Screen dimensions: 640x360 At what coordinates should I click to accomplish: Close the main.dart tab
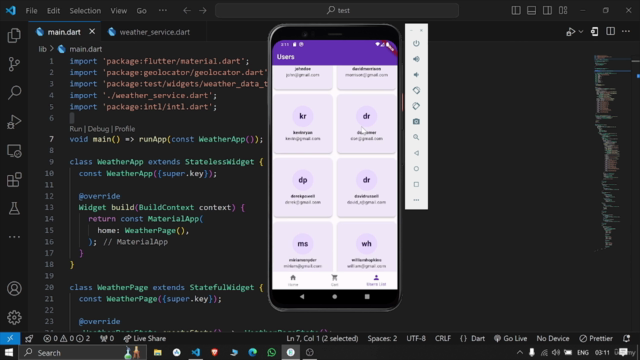tap(92, 31)
